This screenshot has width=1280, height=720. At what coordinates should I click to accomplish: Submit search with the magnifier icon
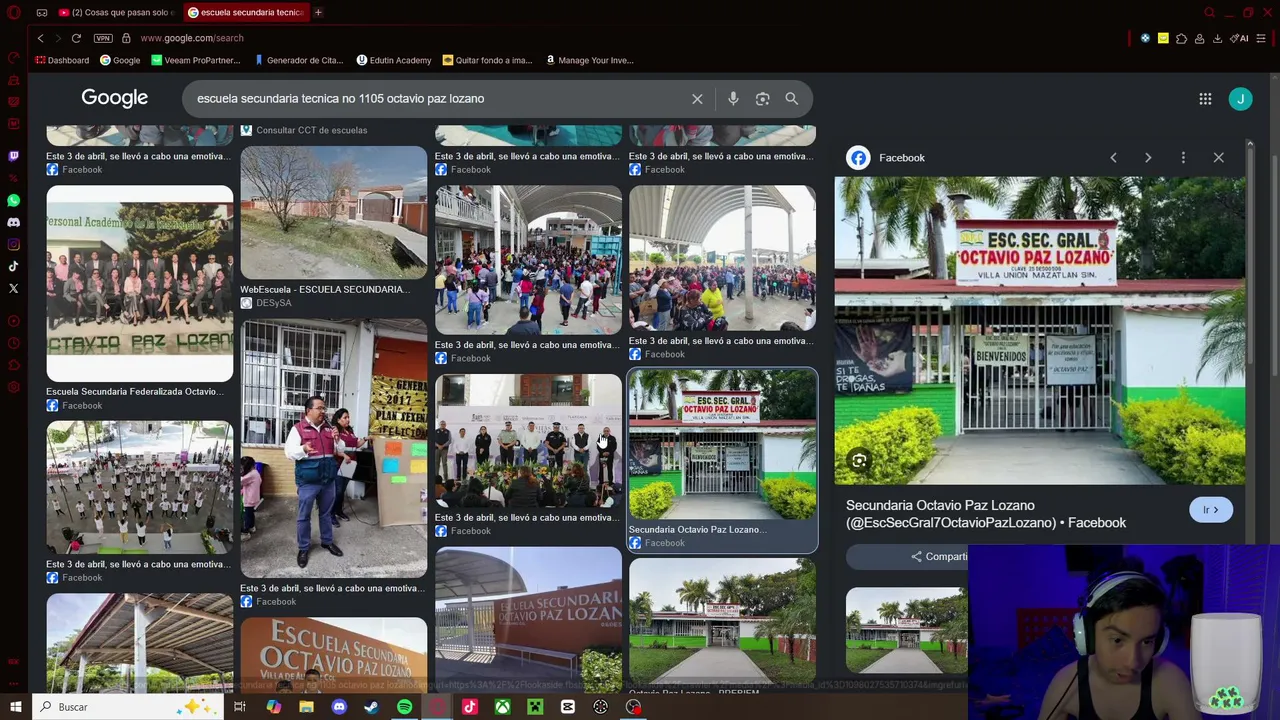point(791,99)
